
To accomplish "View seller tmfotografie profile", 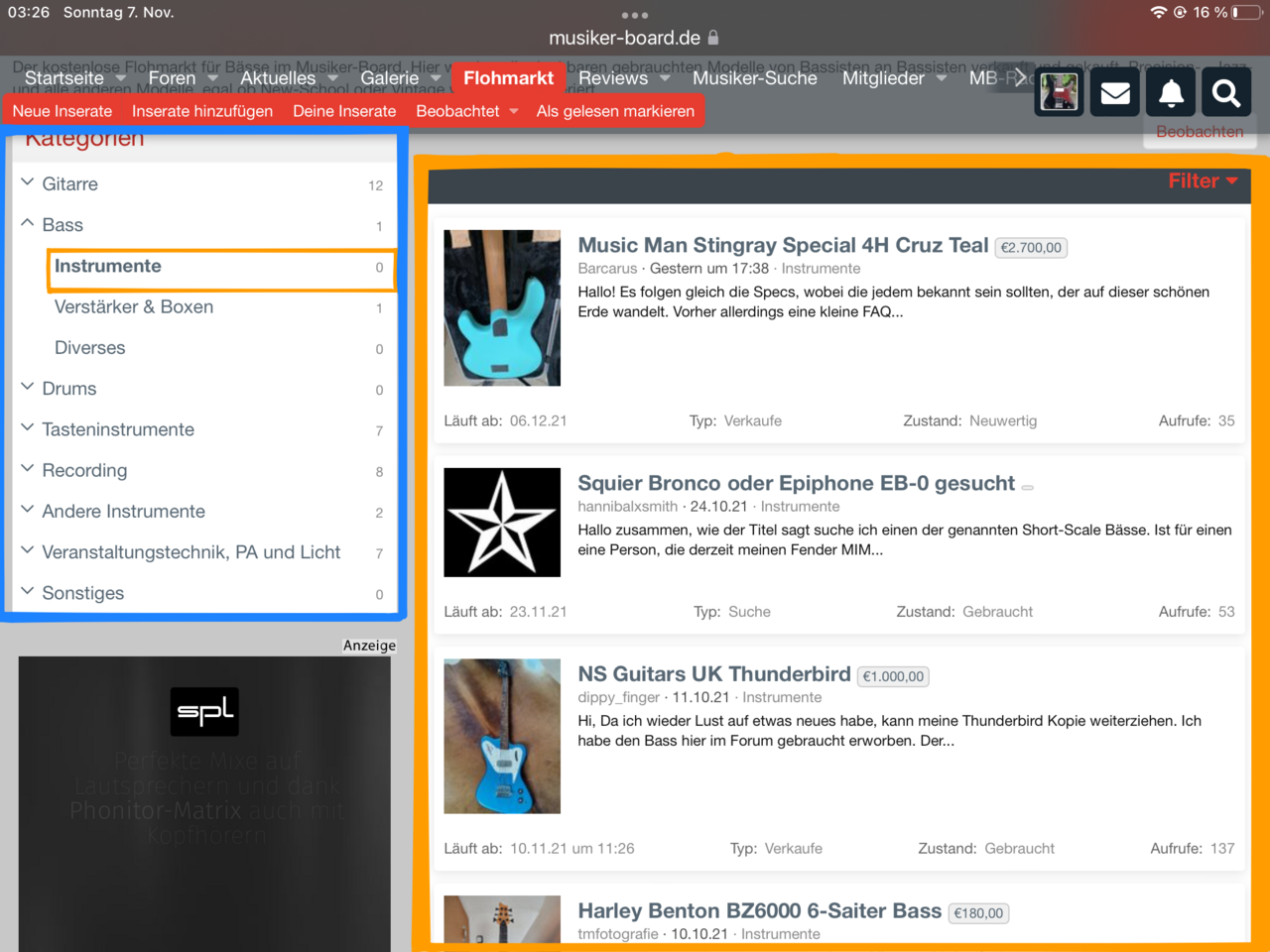I will [x=618, y=934].
